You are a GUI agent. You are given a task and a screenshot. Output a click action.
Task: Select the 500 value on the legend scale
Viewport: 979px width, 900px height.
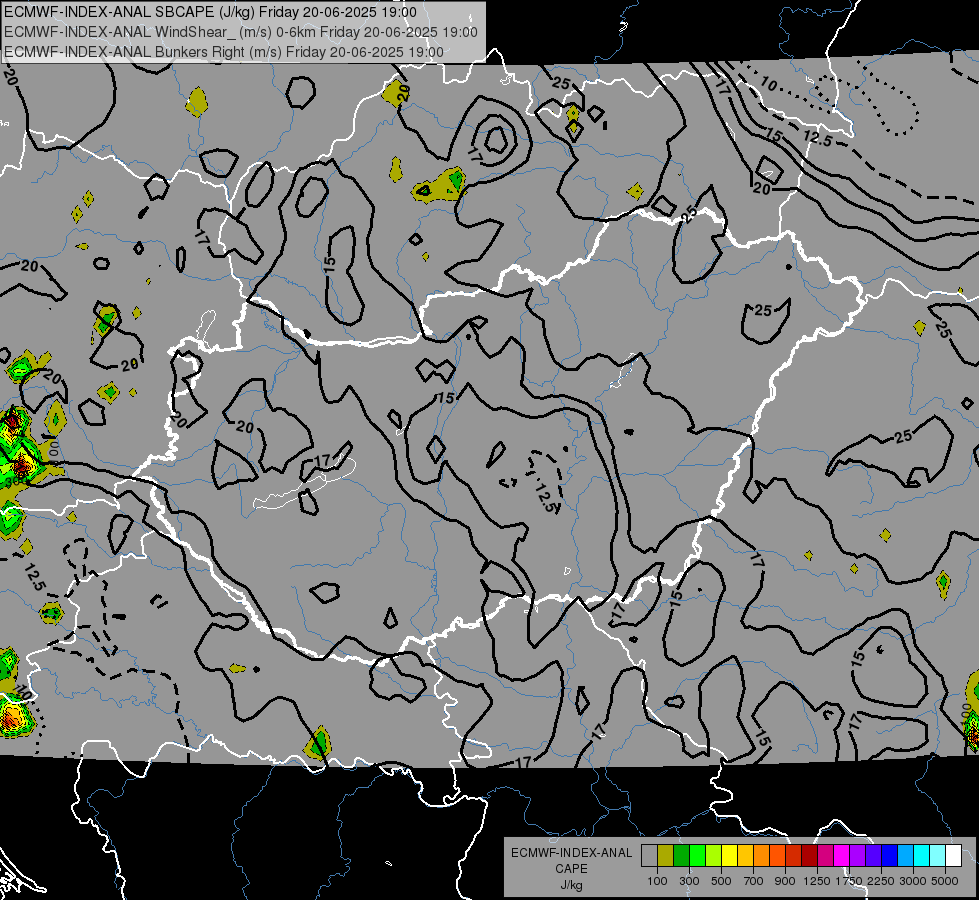pyautogui.click(x=721, y=881)
